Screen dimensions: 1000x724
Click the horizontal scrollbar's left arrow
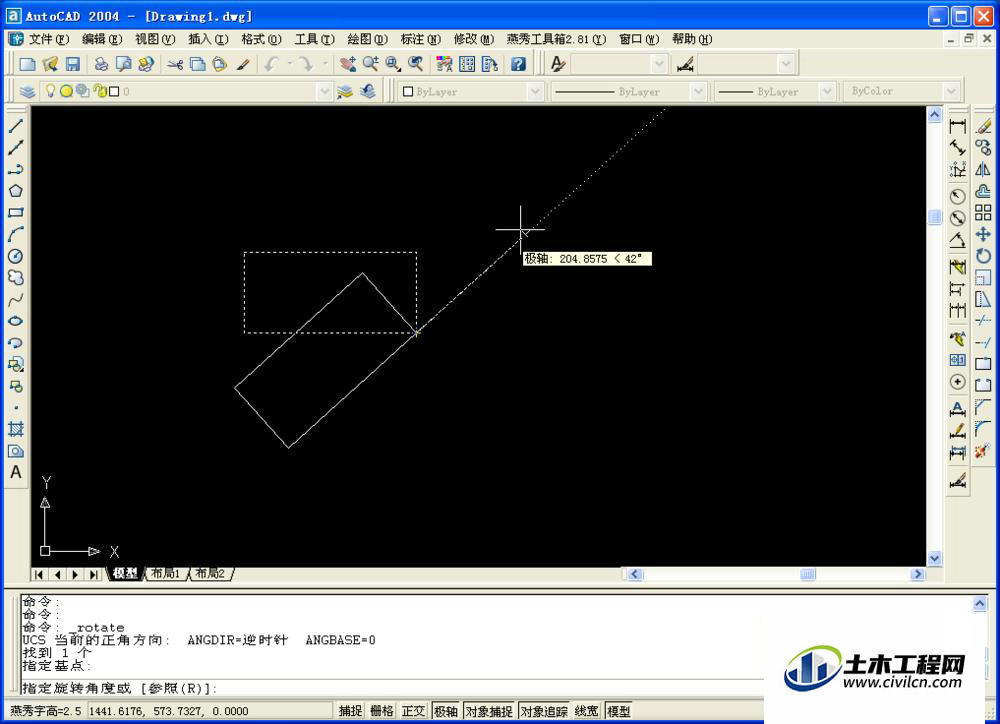tap(635, 574)
